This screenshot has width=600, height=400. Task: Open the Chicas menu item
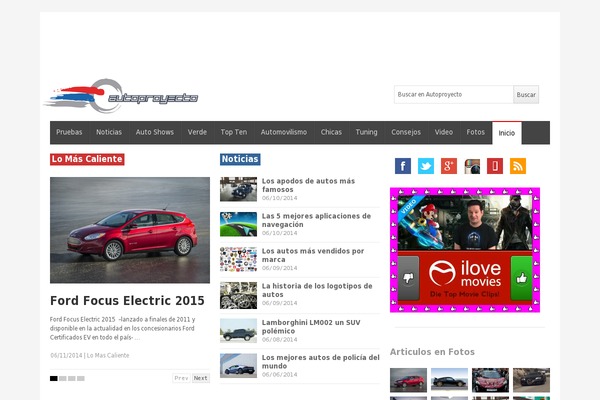(331, 132)
